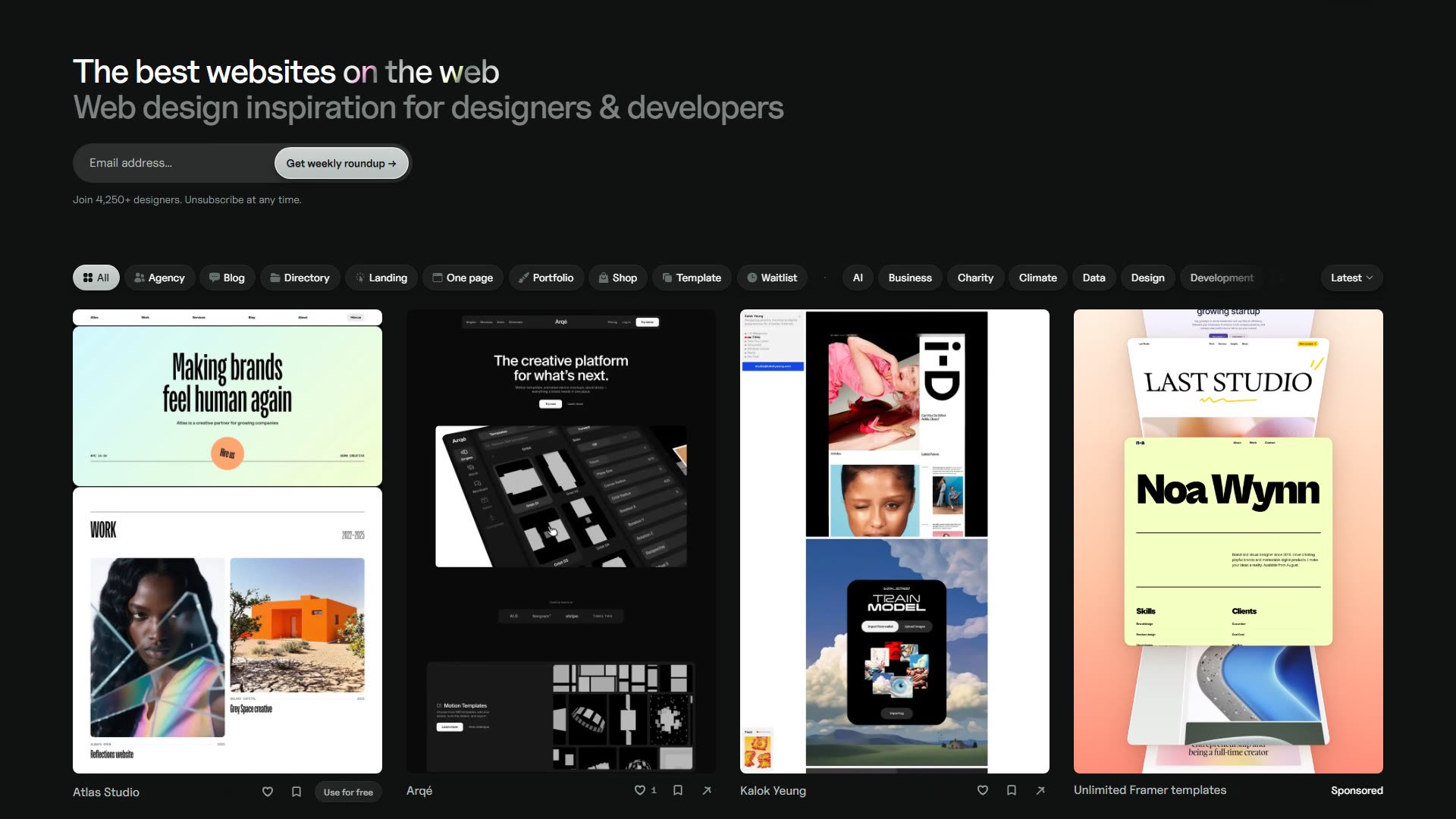The image size is (1456, 819).
Task: Click the Use for free button
Action: pyautogui.click(x=348, y=792)
